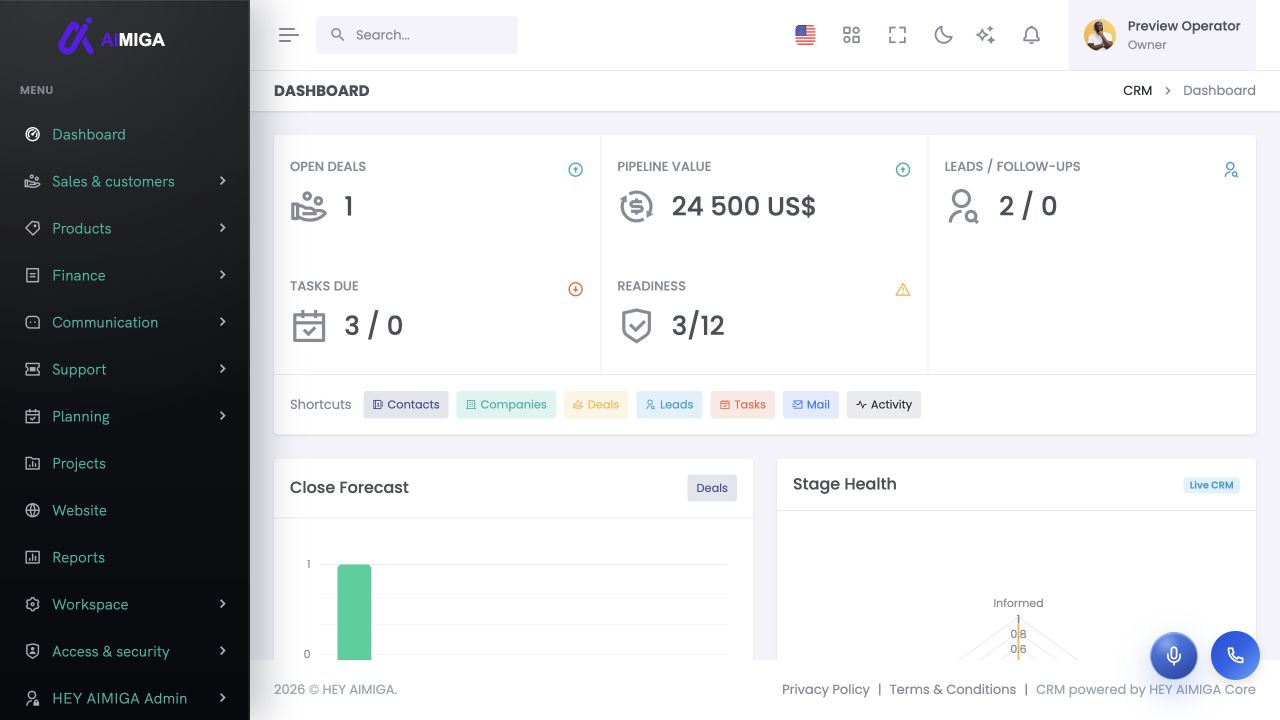This screenshot has height=720, width=1280.
Task: Open the language flag selector
Action: click(805, 35)
